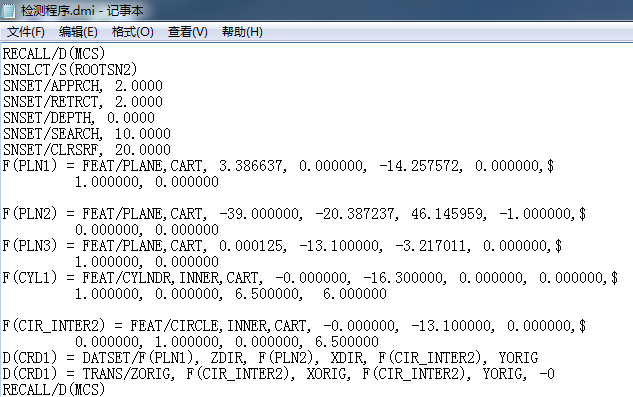
Task: Click on the SNSET/RETRCT line
Action: pos(83,102)
